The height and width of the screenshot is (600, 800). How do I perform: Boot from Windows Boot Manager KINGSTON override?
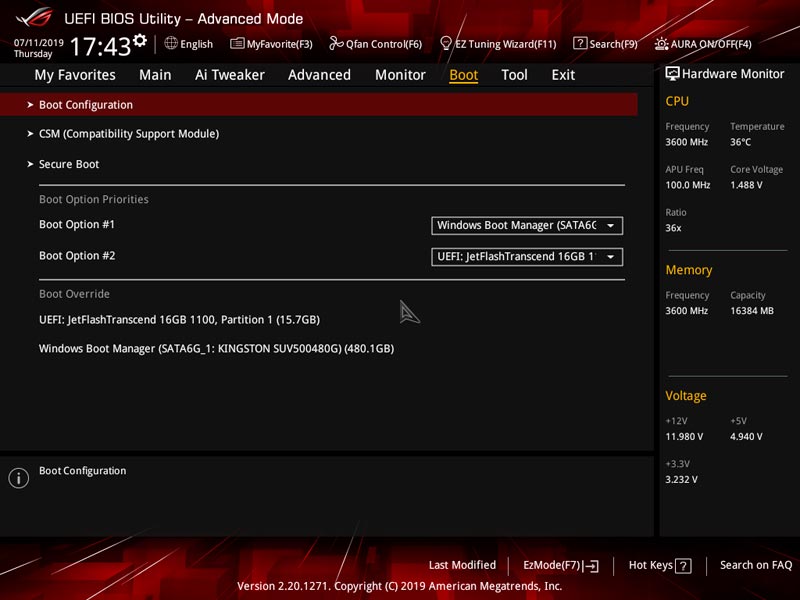coord(216,349)
